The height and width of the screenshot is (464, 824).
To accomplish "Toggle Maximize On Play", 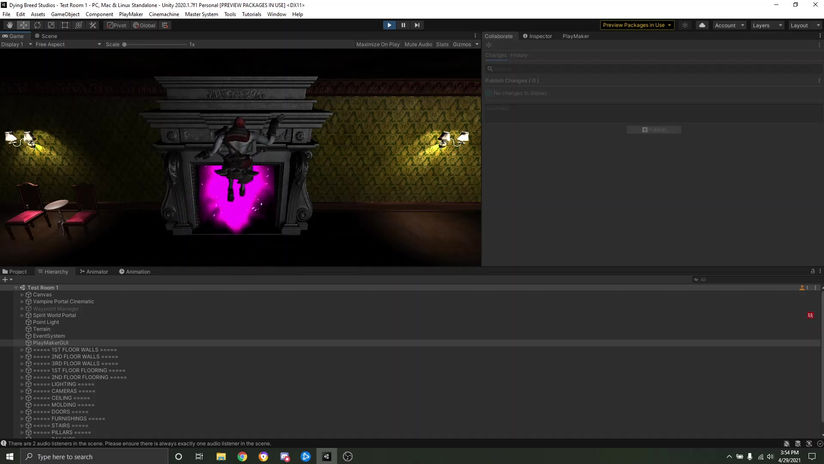I will (377, 45).
